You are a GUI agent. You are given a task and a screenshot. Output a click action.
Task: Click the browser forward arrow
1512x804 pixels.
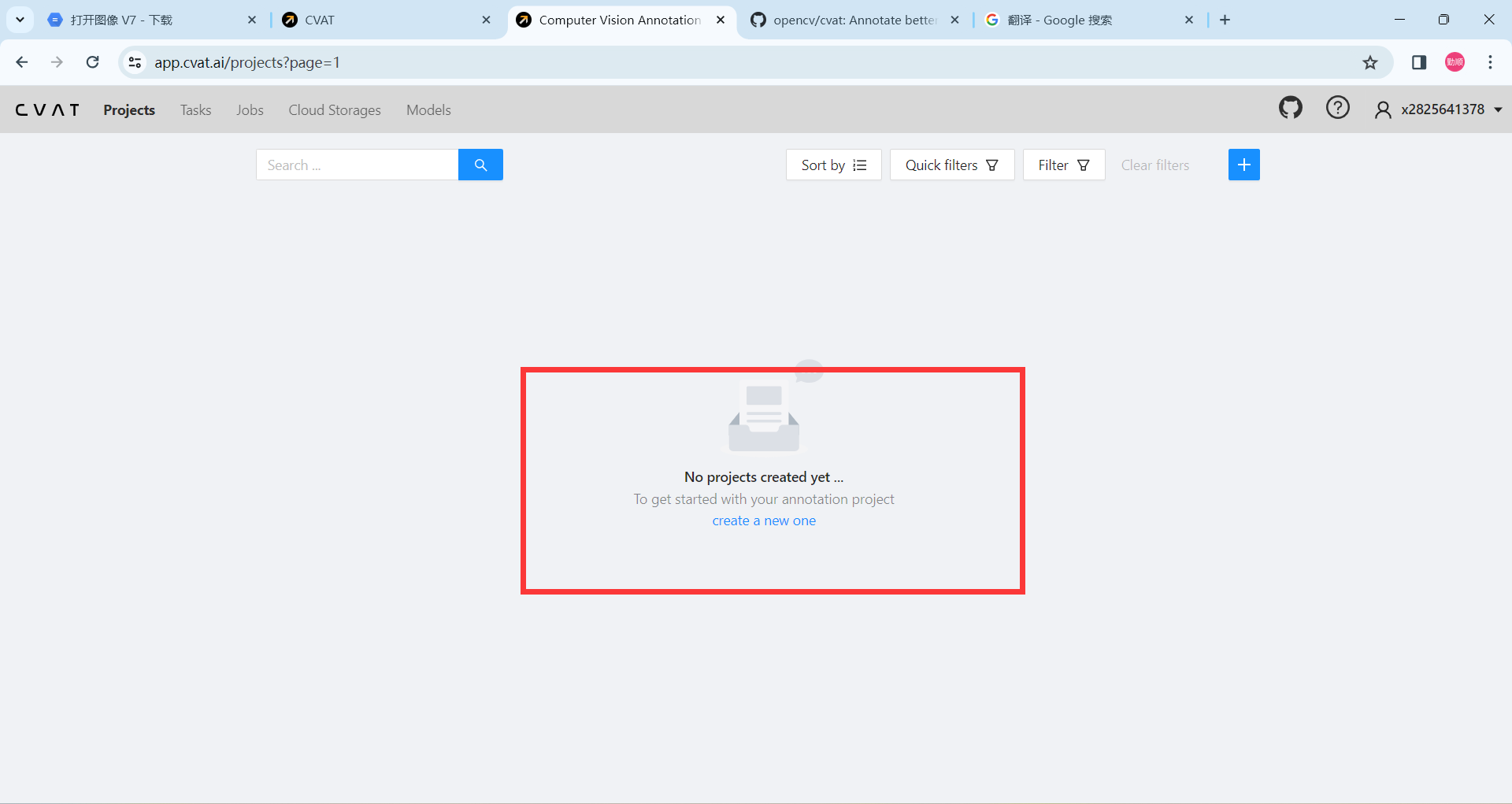pyautogui.click(x=57, y=62)
